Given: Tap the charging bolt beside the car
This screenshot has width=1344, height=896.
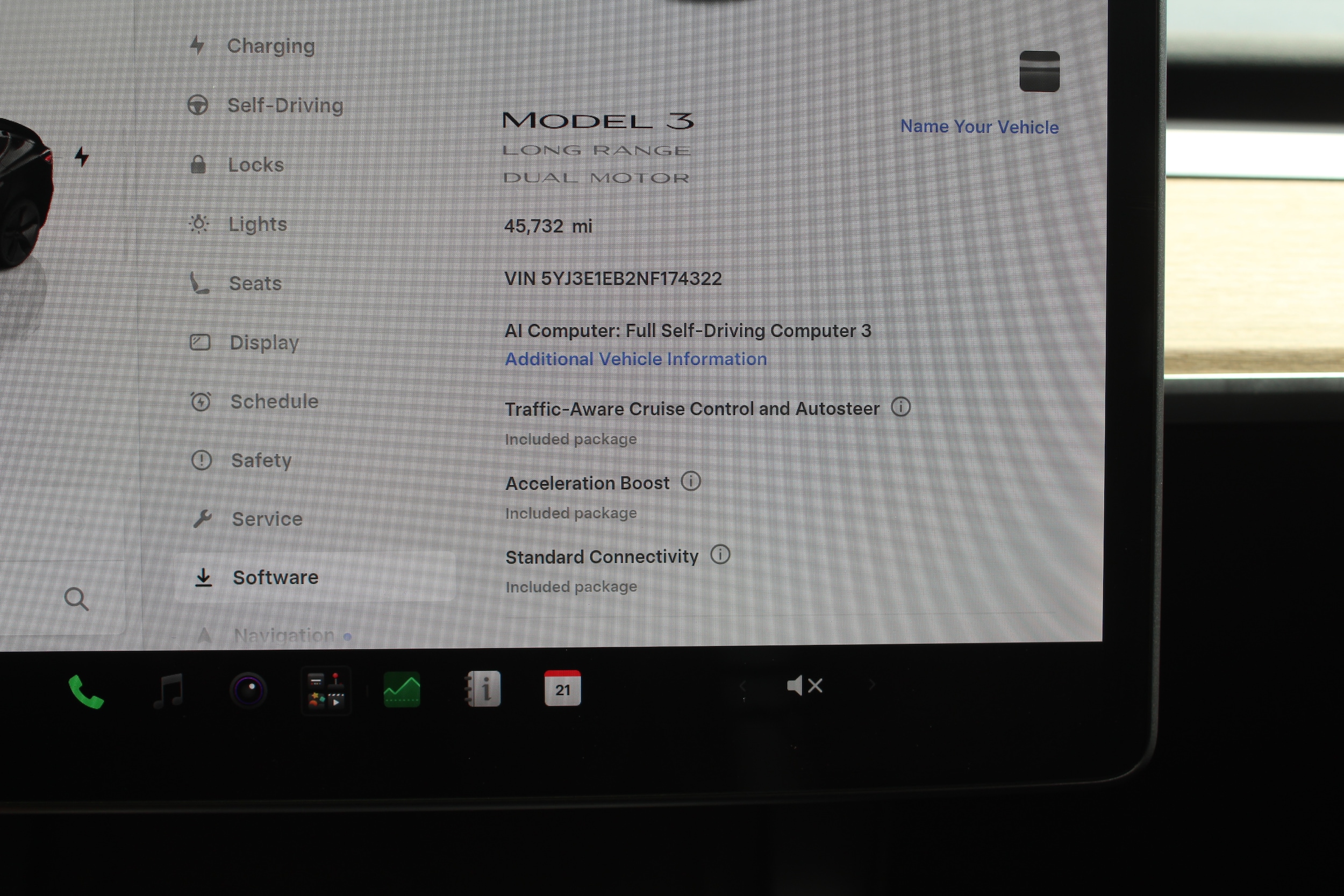Looking at the screenshot, I should point(82,156).
